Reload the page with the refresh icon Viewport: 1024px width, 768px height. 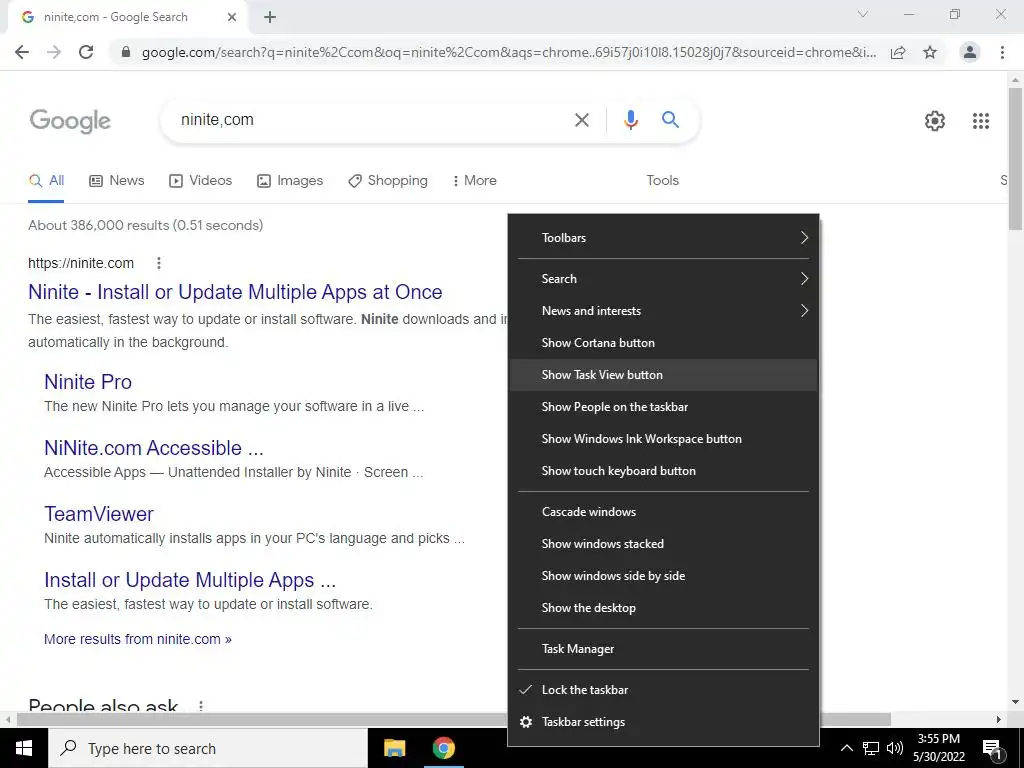click(86, 52)
